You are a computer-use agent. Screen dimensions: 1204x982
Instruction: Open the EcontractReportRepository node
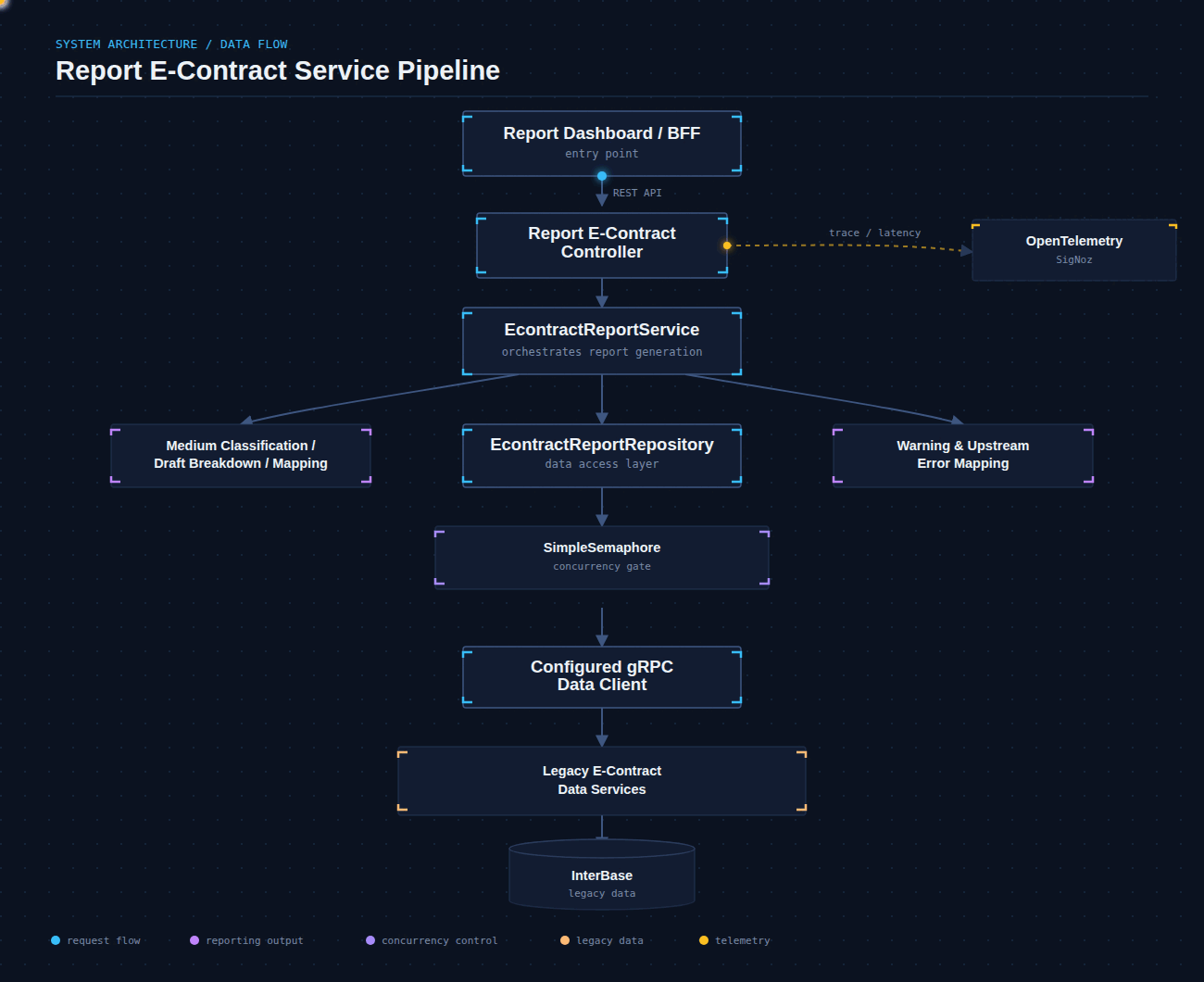tap(602, 456)
